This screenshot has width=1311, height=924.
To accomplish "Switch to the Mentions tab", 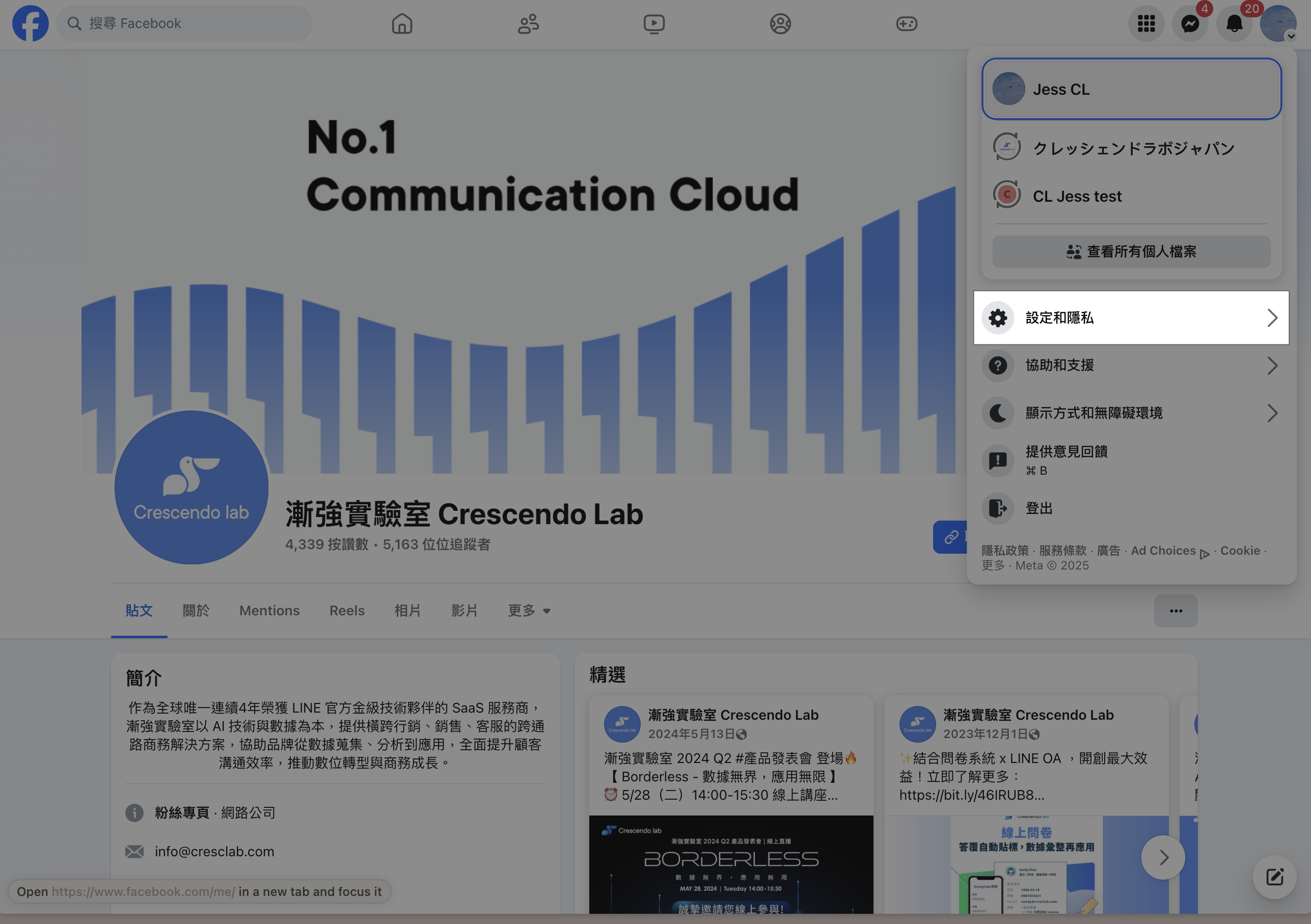I will click(x=269, y=610).
